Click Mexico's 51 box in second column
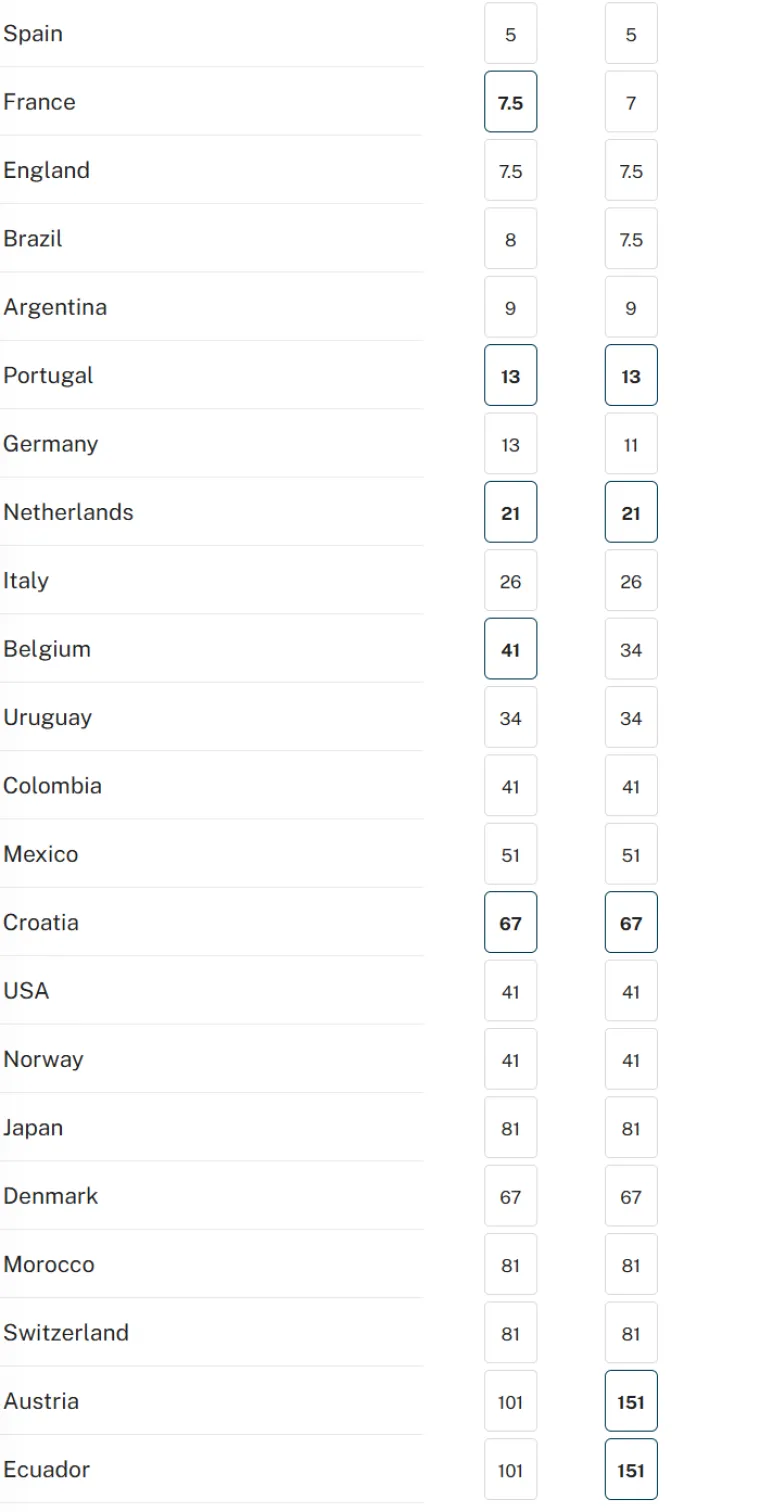 (631, 854)
